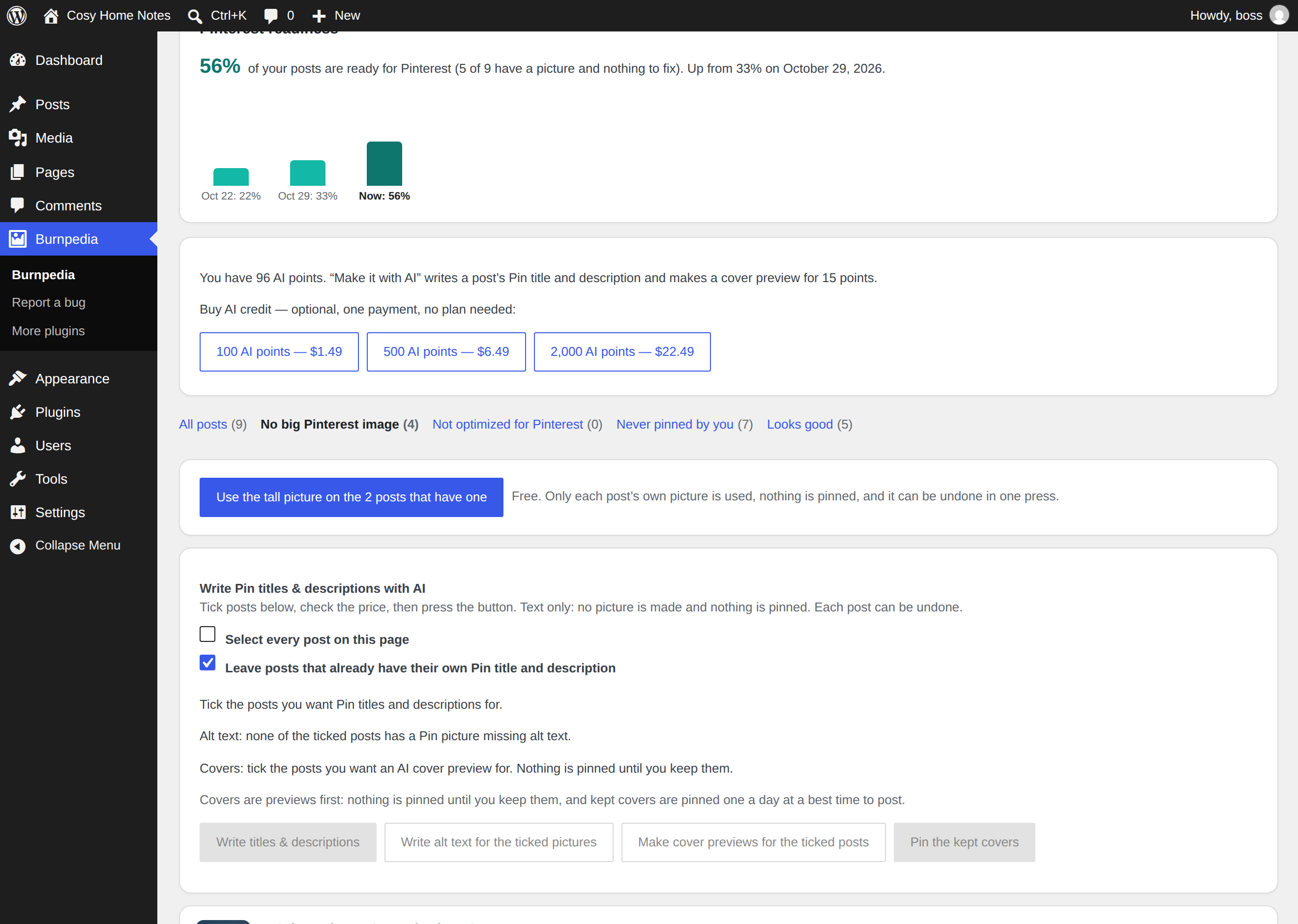Click Write titles & descriptions button
The width and height of the screenshot is (1298, 924).
point(288,842)
